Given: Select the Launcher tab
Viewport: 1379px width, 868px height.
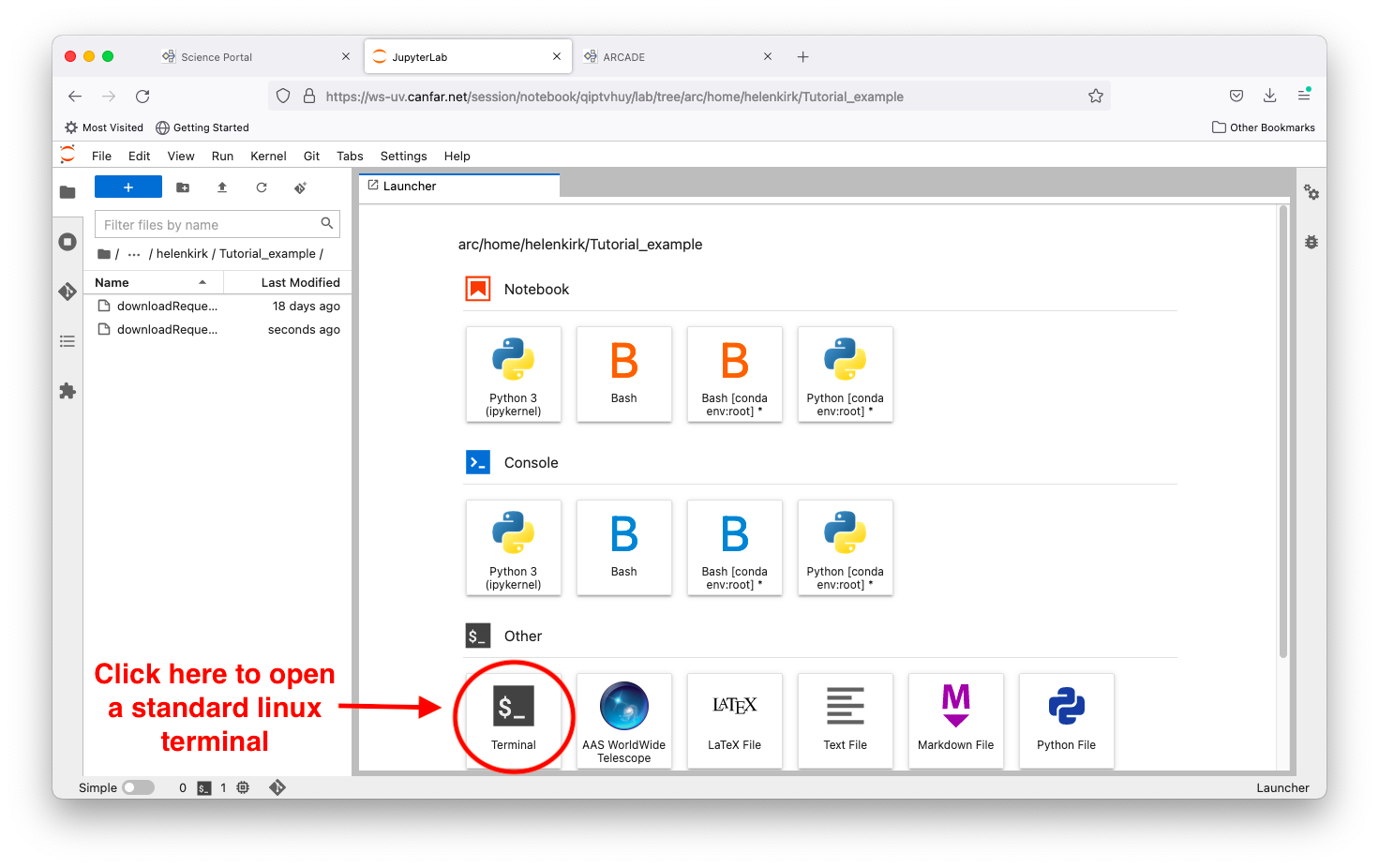Looking at the screenshot, I should pos(459,186).
